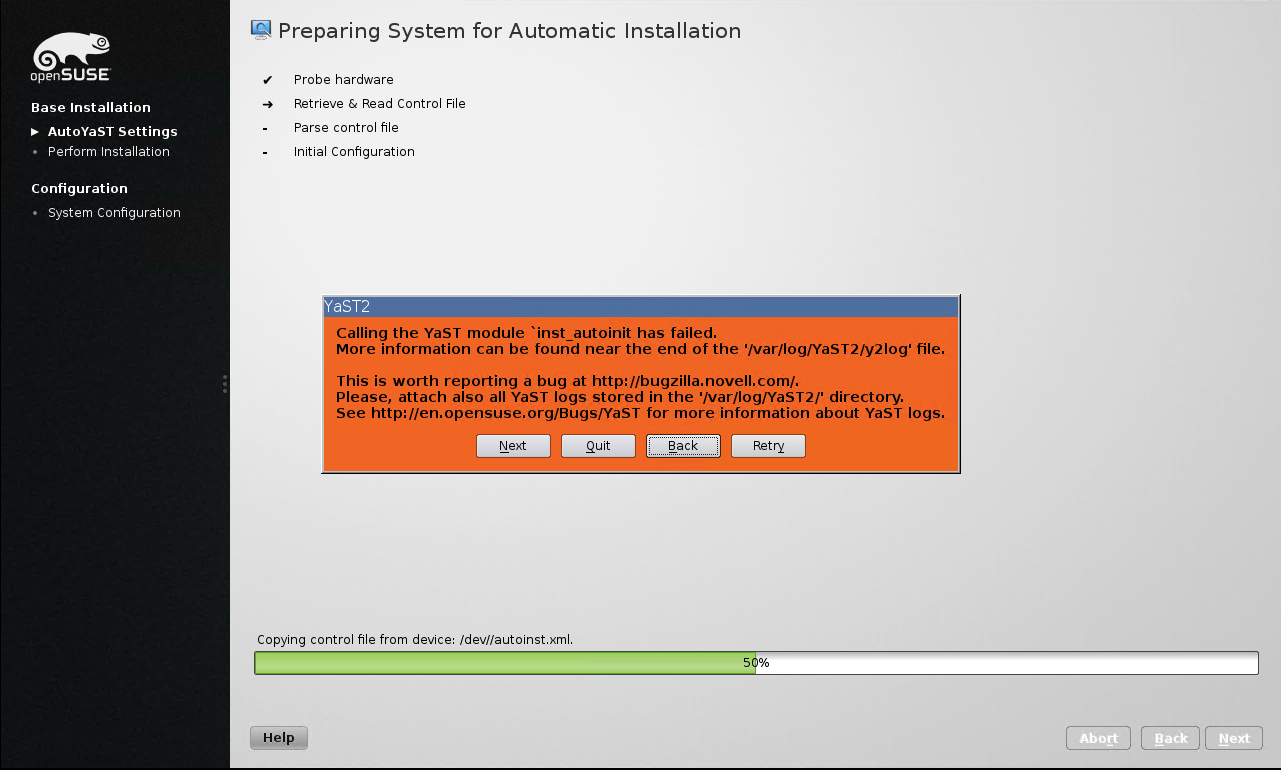Viewport: 1281px width, 770px height.
Task: Click the checkmark next to Probe hardware
Action: (x=267, y=80)
